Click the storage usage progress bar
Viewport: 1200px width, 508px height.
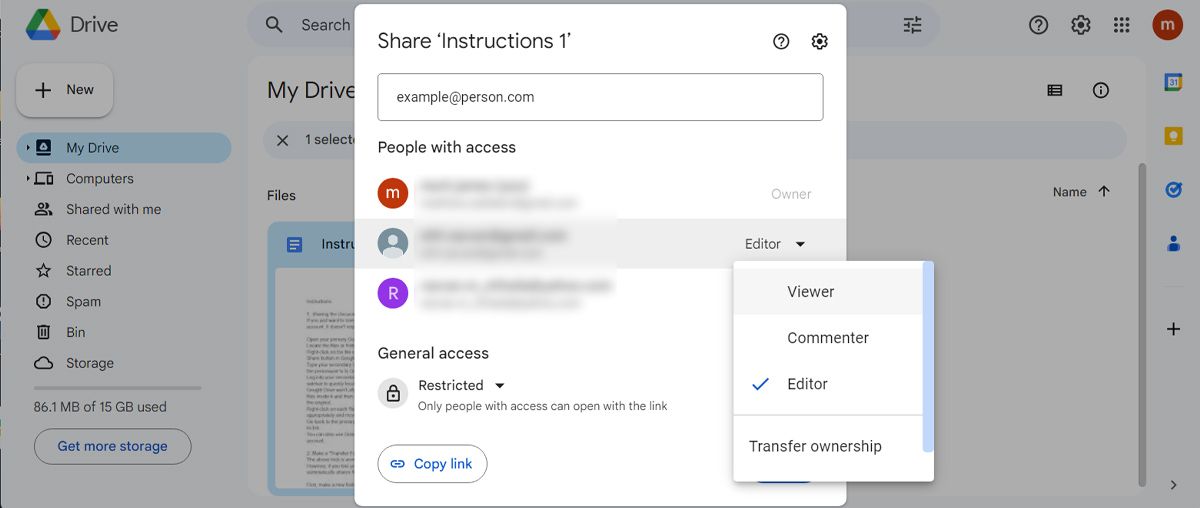(x=117, y=388)
